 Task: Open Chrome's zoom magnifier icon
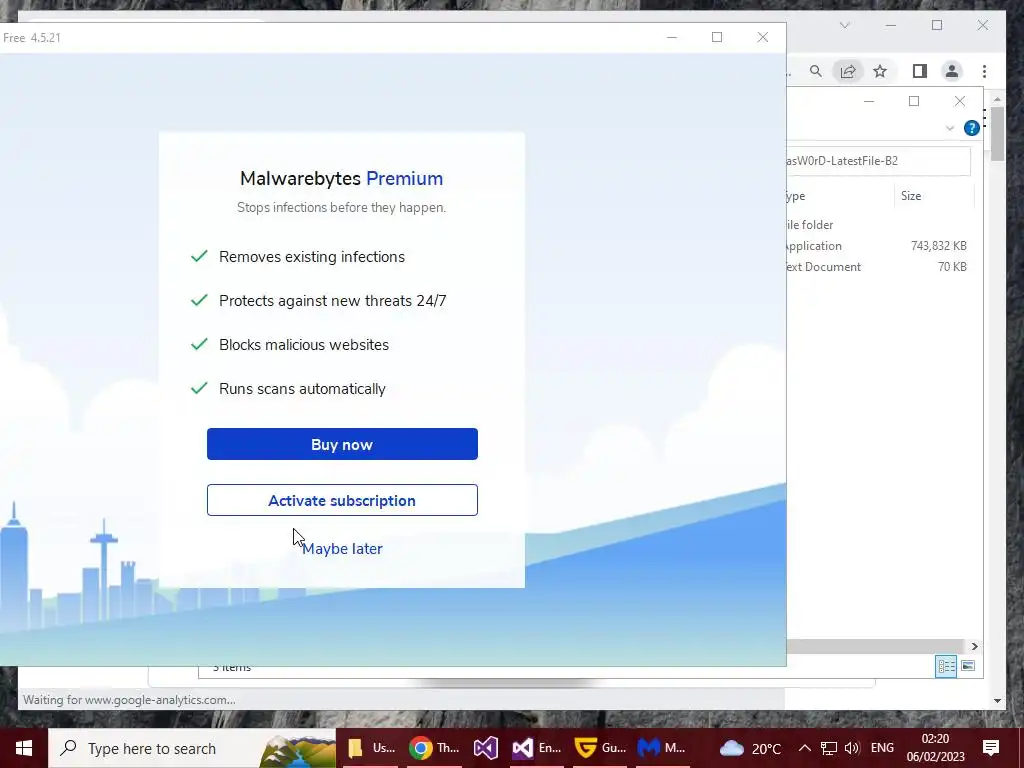[816, 71]
